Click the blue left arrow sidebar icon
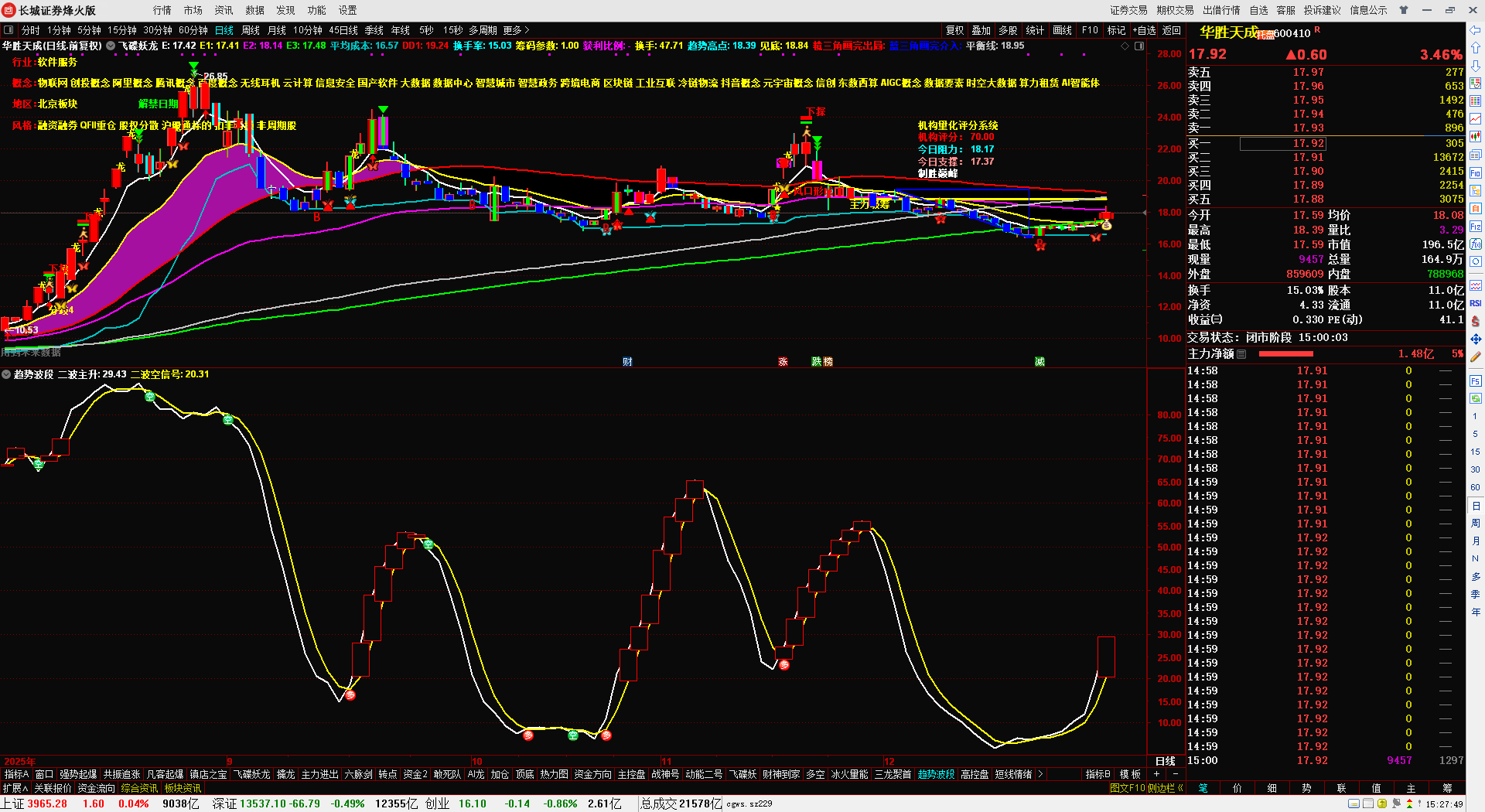 tap(1475, 30)
